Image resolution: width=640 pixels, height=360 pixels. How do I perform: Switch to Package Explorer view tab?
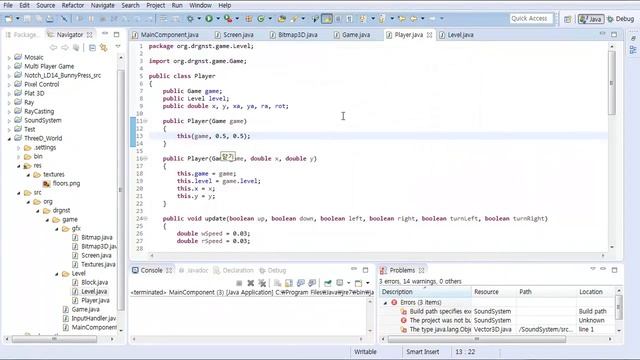pos(22,35)
